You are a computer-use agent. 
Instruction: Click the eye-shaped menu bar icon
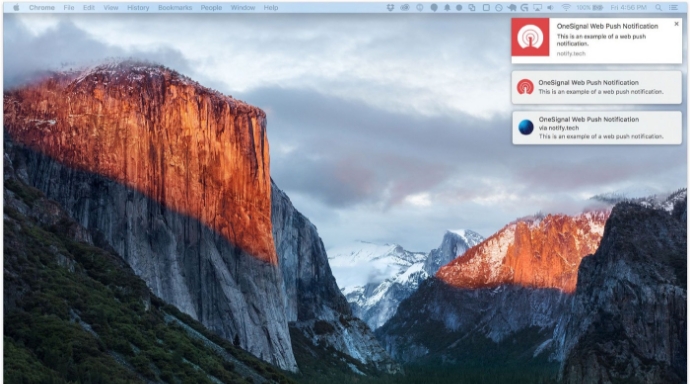(405, 7)
